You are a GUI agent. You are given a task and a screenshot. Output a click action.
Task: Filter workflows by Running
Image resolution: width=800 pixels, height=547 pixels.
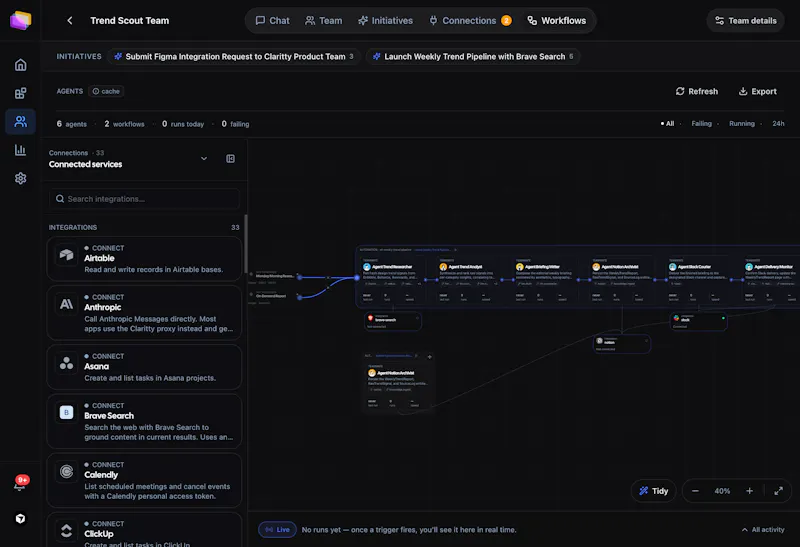click(x=742, y=123)
